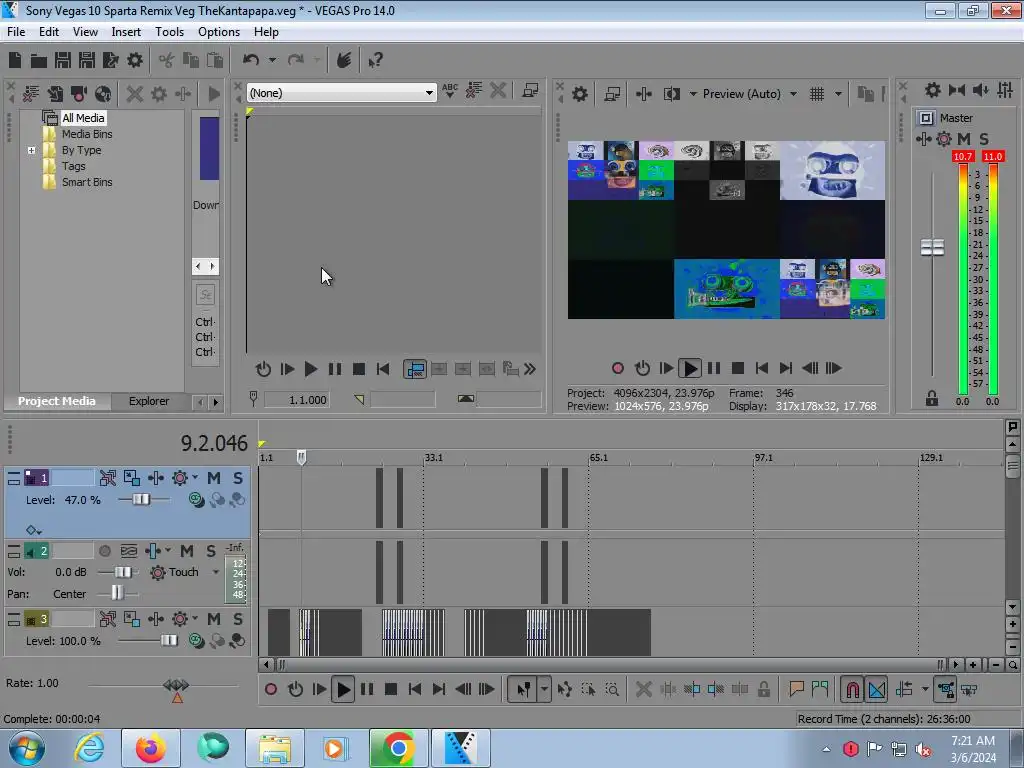Stop playback in the timeline transport

(391, 689)
